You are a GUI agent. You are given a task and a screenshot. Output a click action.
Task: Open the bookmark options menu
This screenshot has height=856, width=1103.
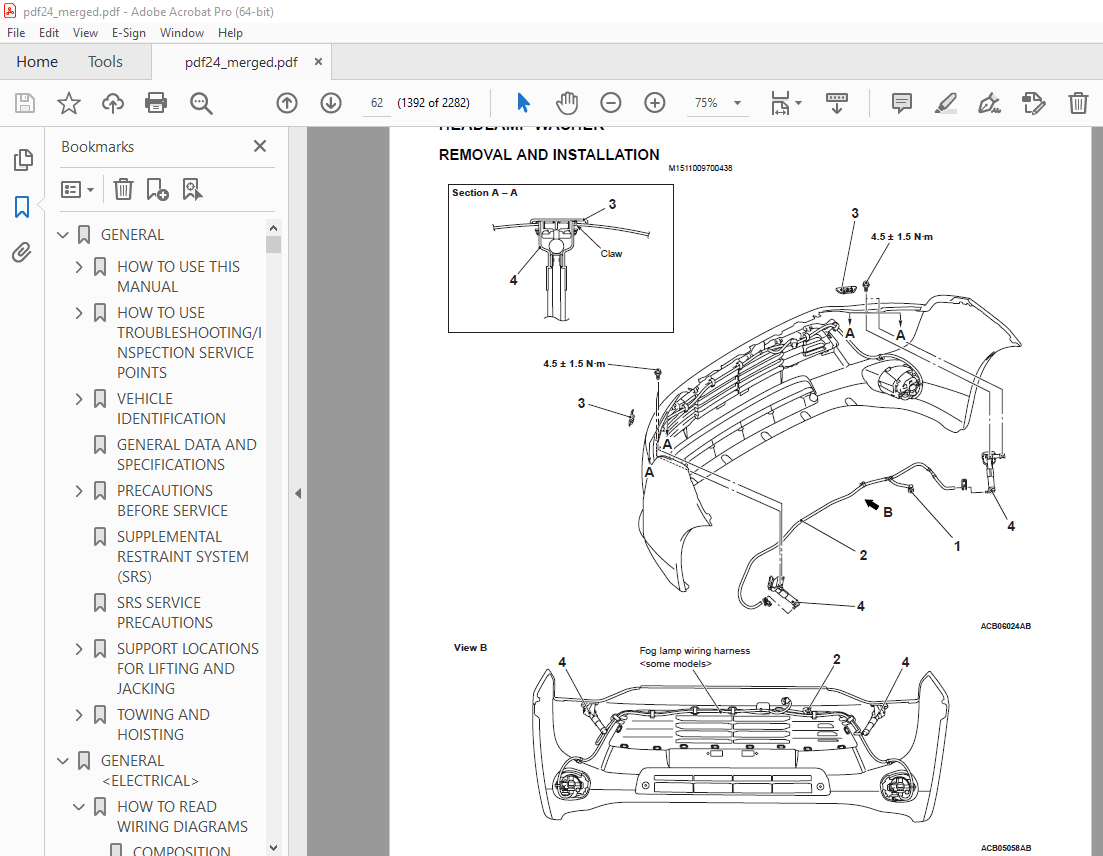coord(77,189)
